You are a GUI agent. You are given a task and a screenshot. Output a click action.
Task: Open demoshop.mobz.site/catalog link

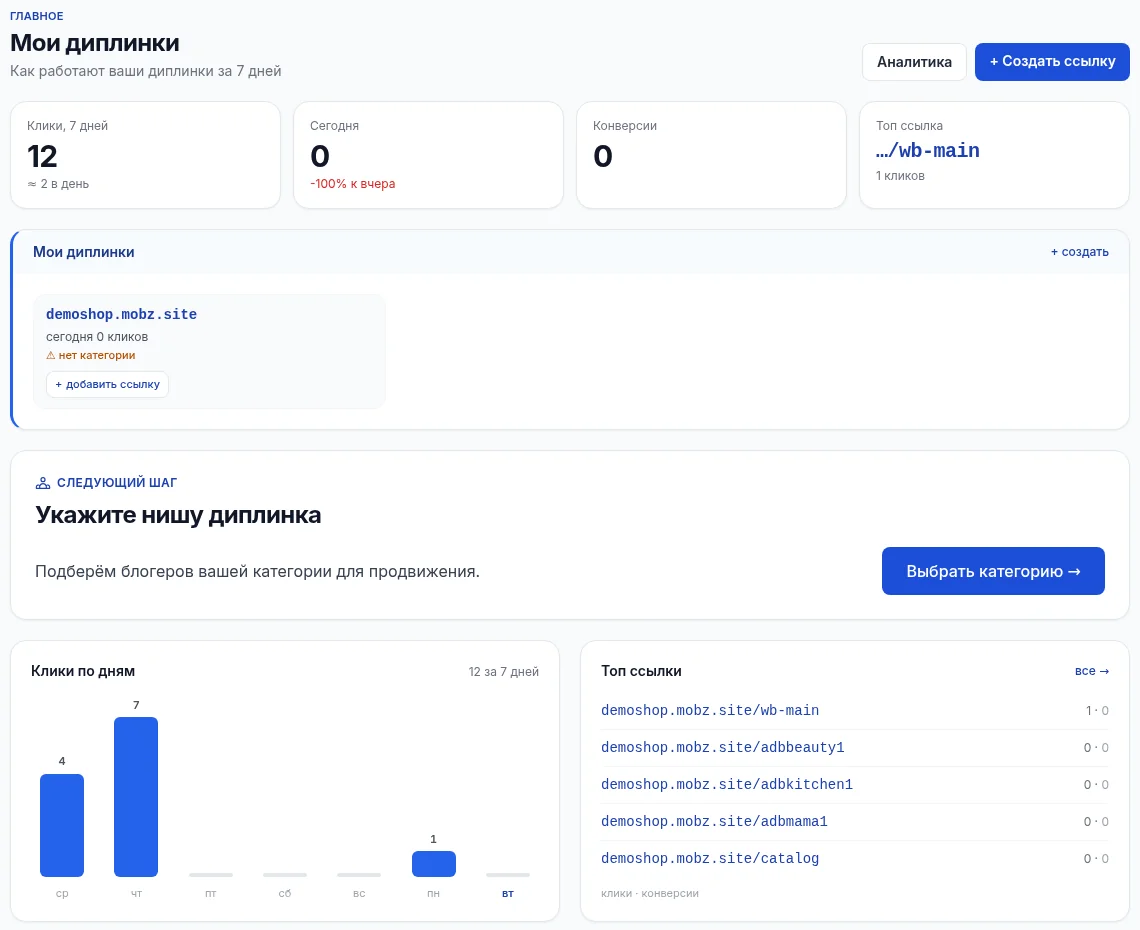coord(710,859)
